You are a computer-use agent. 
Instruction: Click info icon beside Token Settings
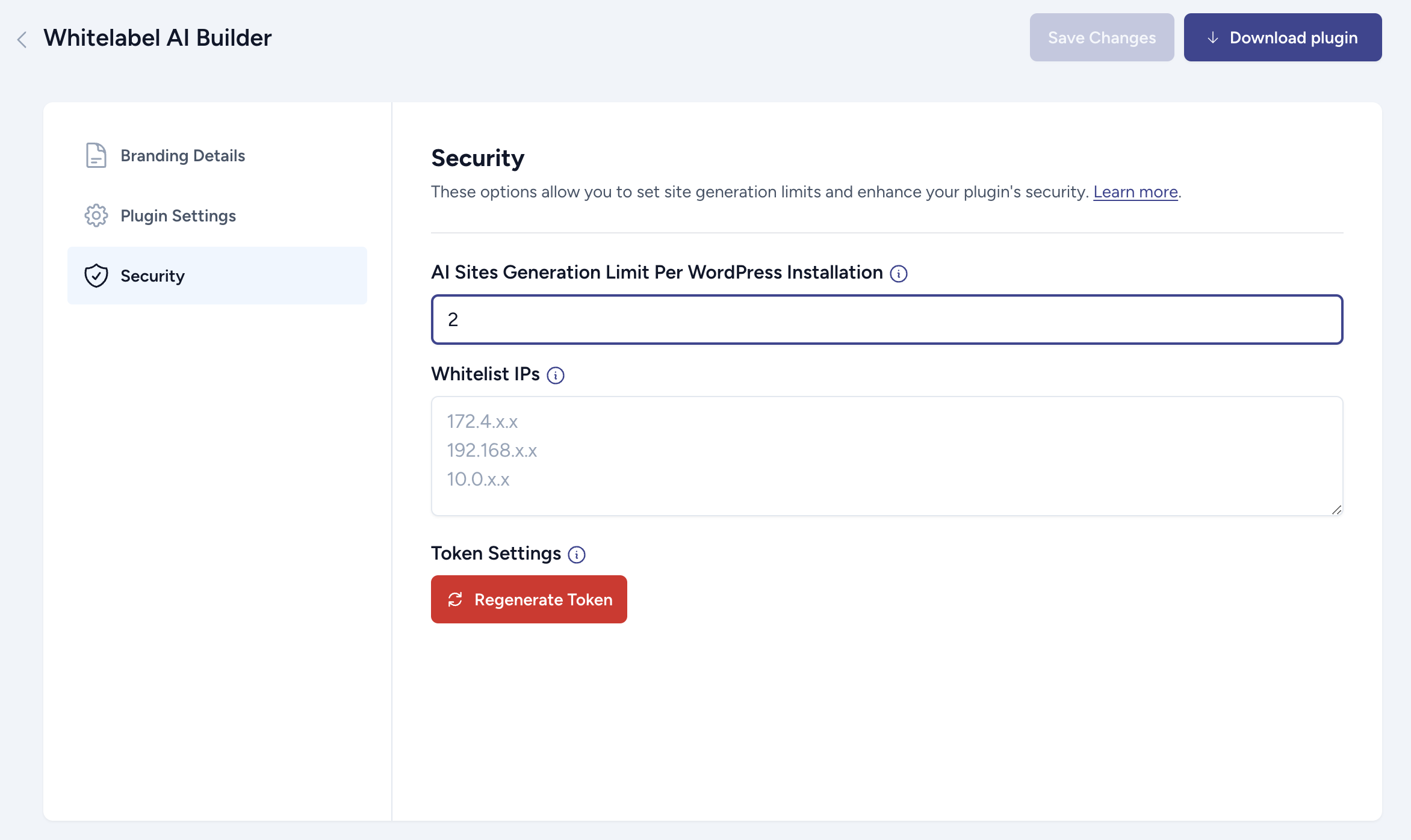pyautogui.click(x=577, y=554)
